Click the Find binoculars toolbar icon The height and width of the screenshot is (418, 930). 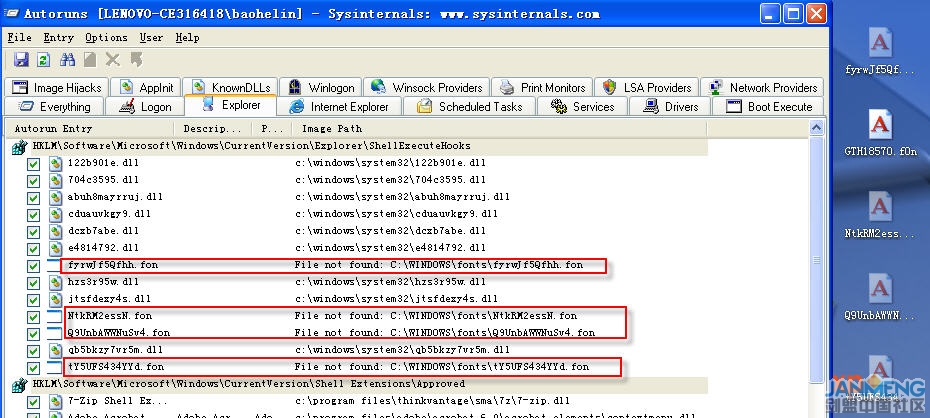pos(67,59)
